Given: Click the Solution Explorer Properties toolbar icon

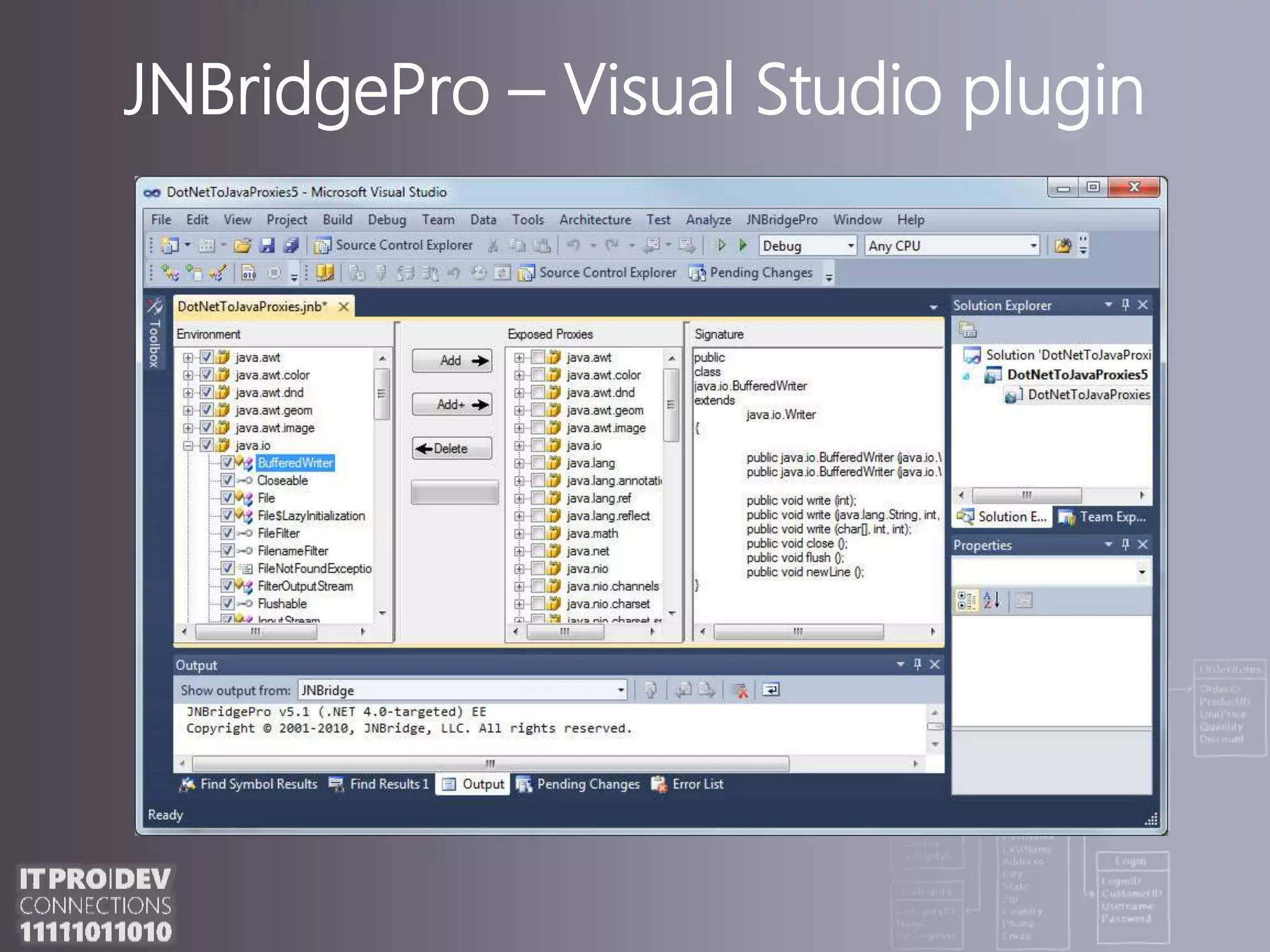Looking at the screenshot, I should point(967,330).
